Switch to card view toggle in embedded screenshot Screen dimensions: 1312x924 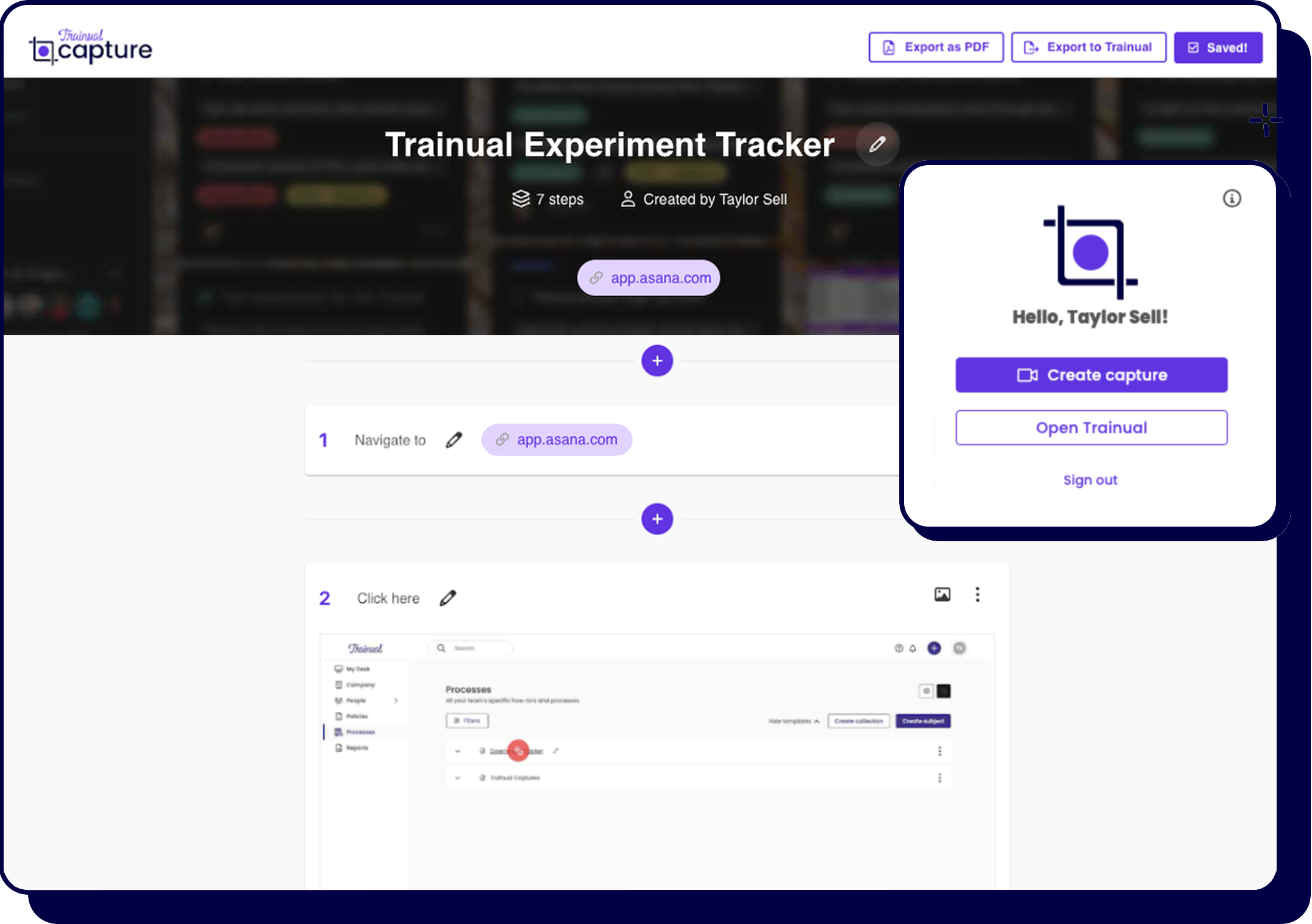tap(927, 691)
